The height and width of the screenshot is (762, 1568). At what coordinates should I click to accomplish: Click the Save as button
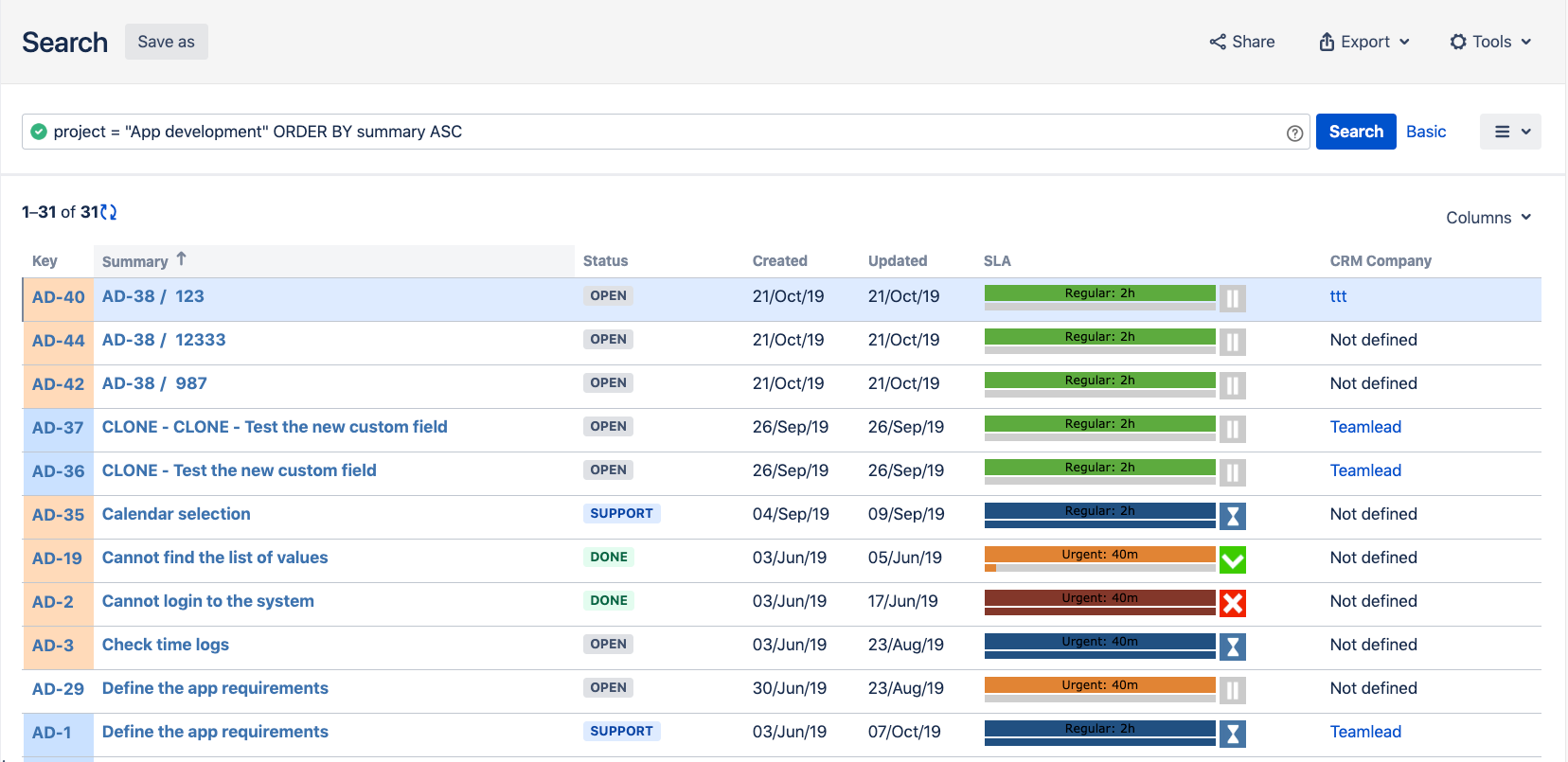167,42
